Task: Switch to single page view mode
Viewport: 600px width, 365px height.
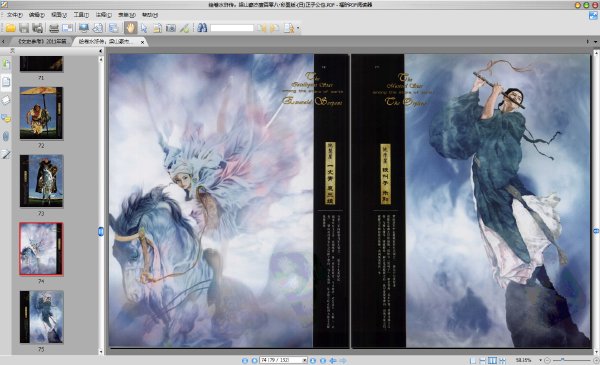Action: [x=473, y=360]
